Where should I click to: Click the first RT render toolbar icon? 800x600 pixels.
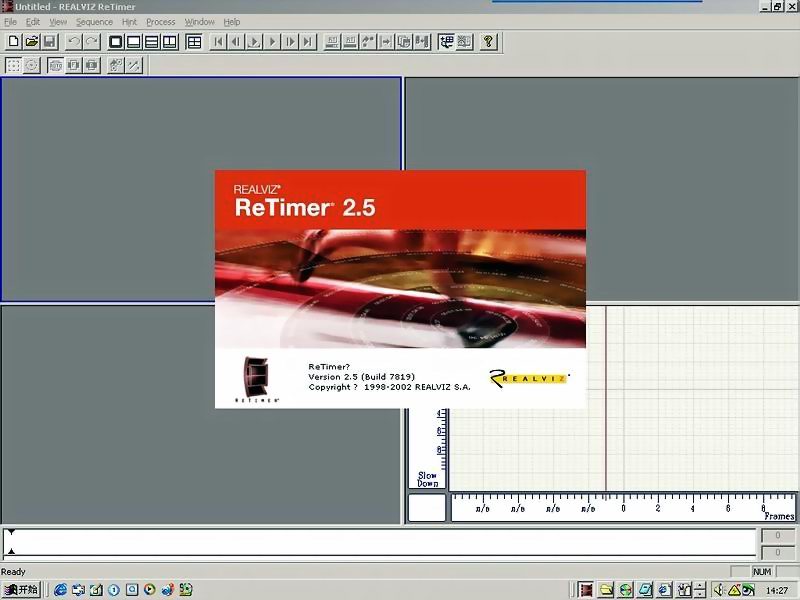(x=332, y=41)
